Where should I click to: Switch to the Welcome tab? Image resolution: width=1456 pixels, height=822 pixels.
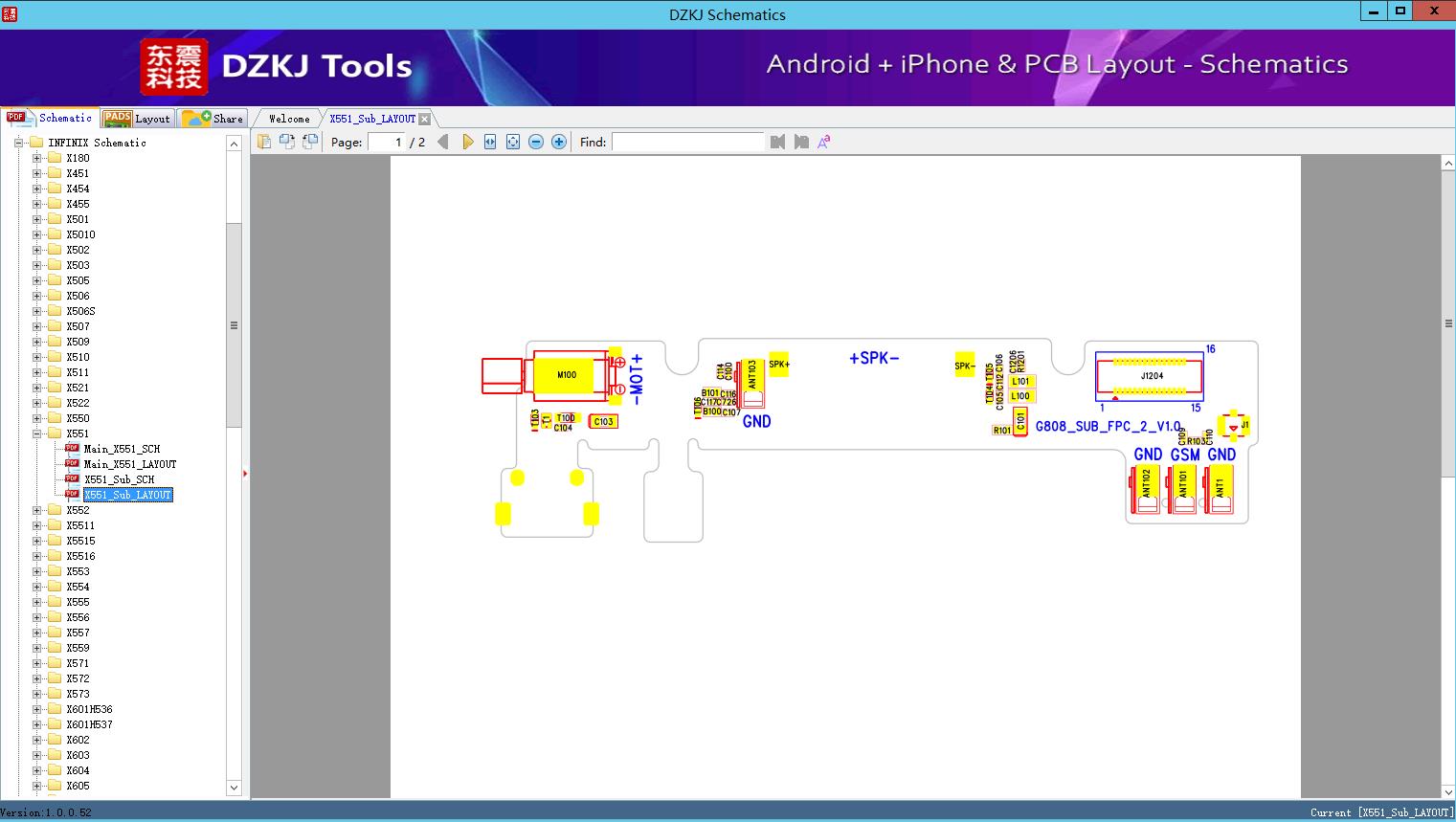[289, 119]
